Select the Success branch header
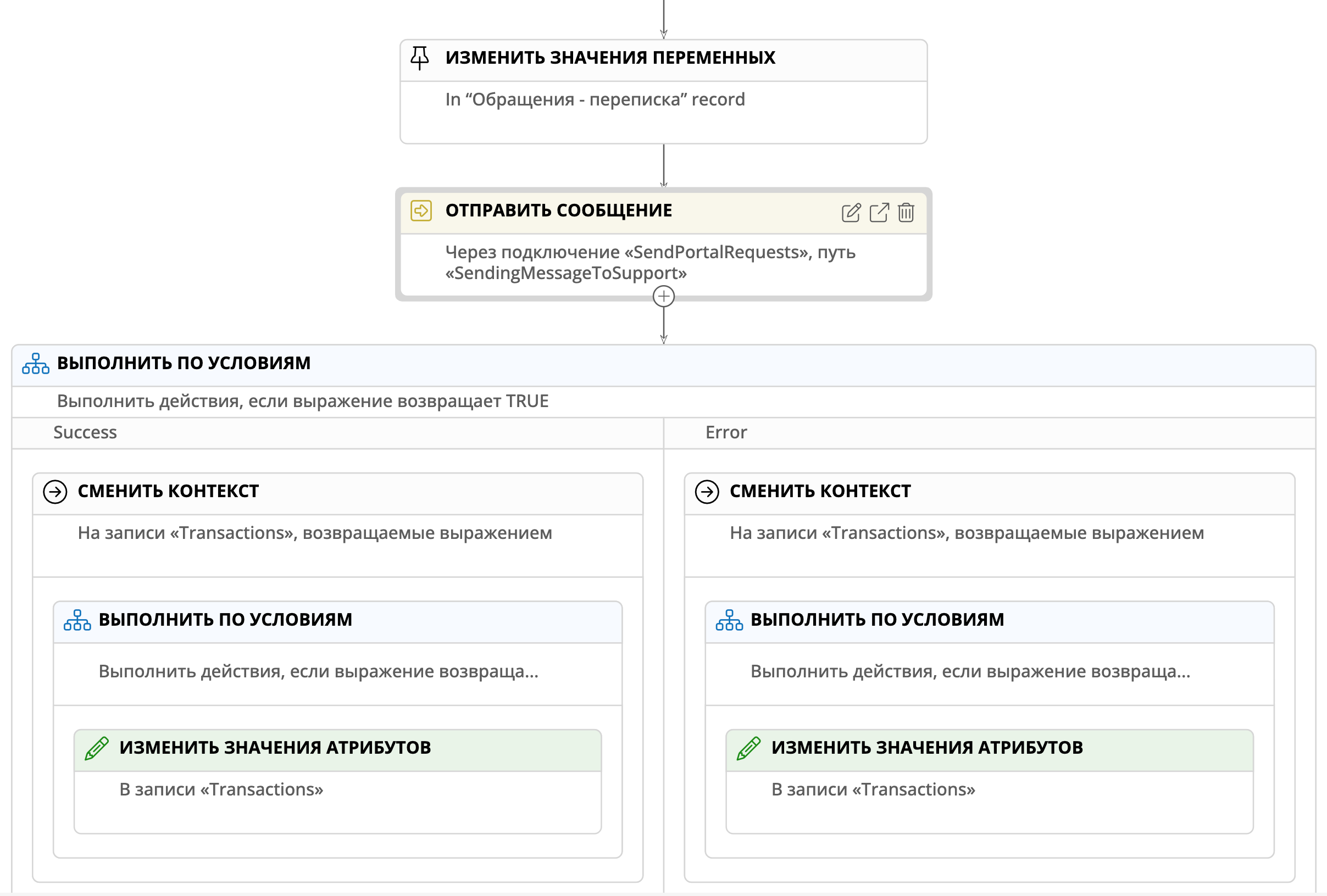Screen dimensions: 1327x896 [x=85, y=432]
